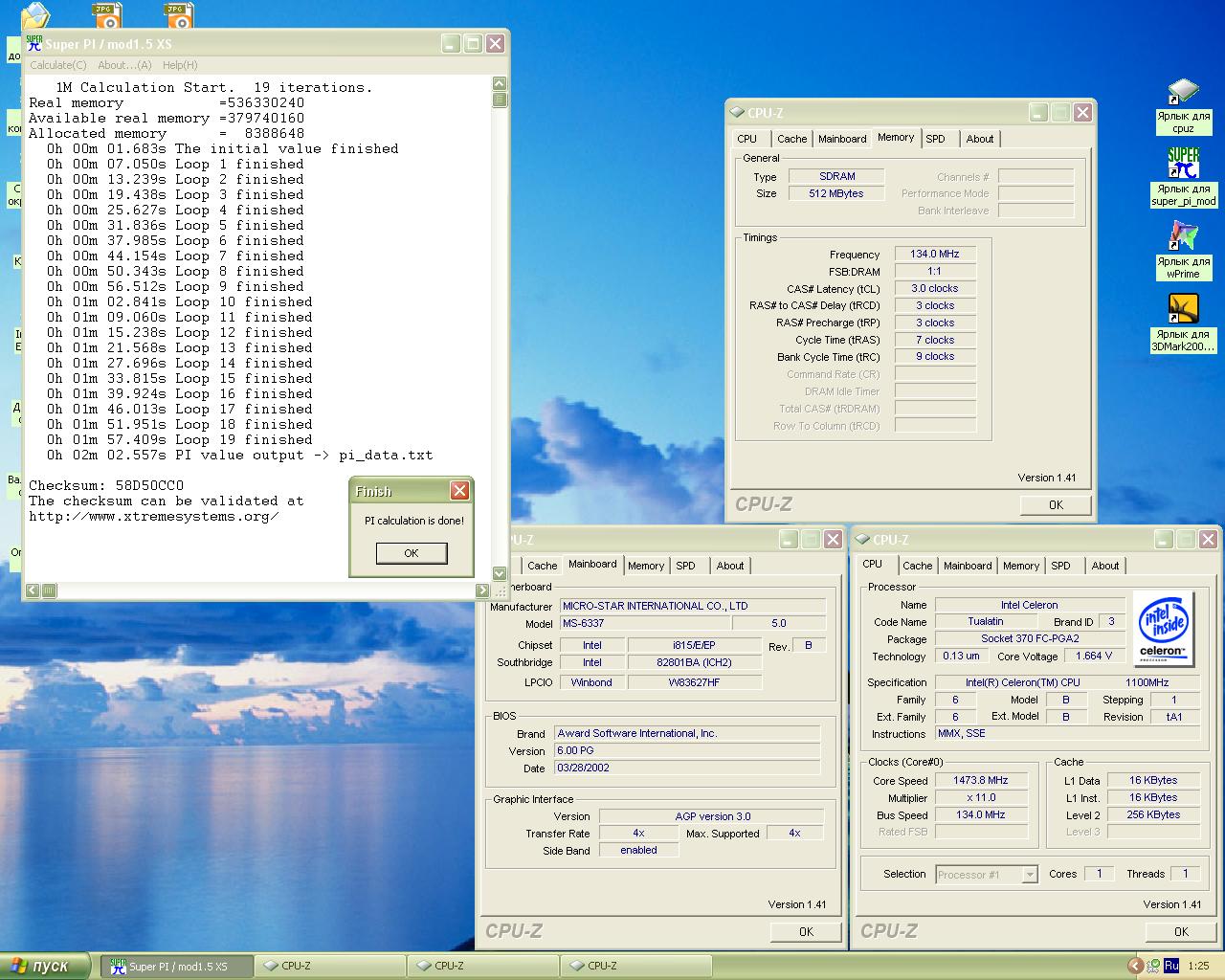The height and width of the screenshot is (980, 1225).
Task: Open the super_pi_mod desktop shortcut
Action: [x=1184, y=178]
